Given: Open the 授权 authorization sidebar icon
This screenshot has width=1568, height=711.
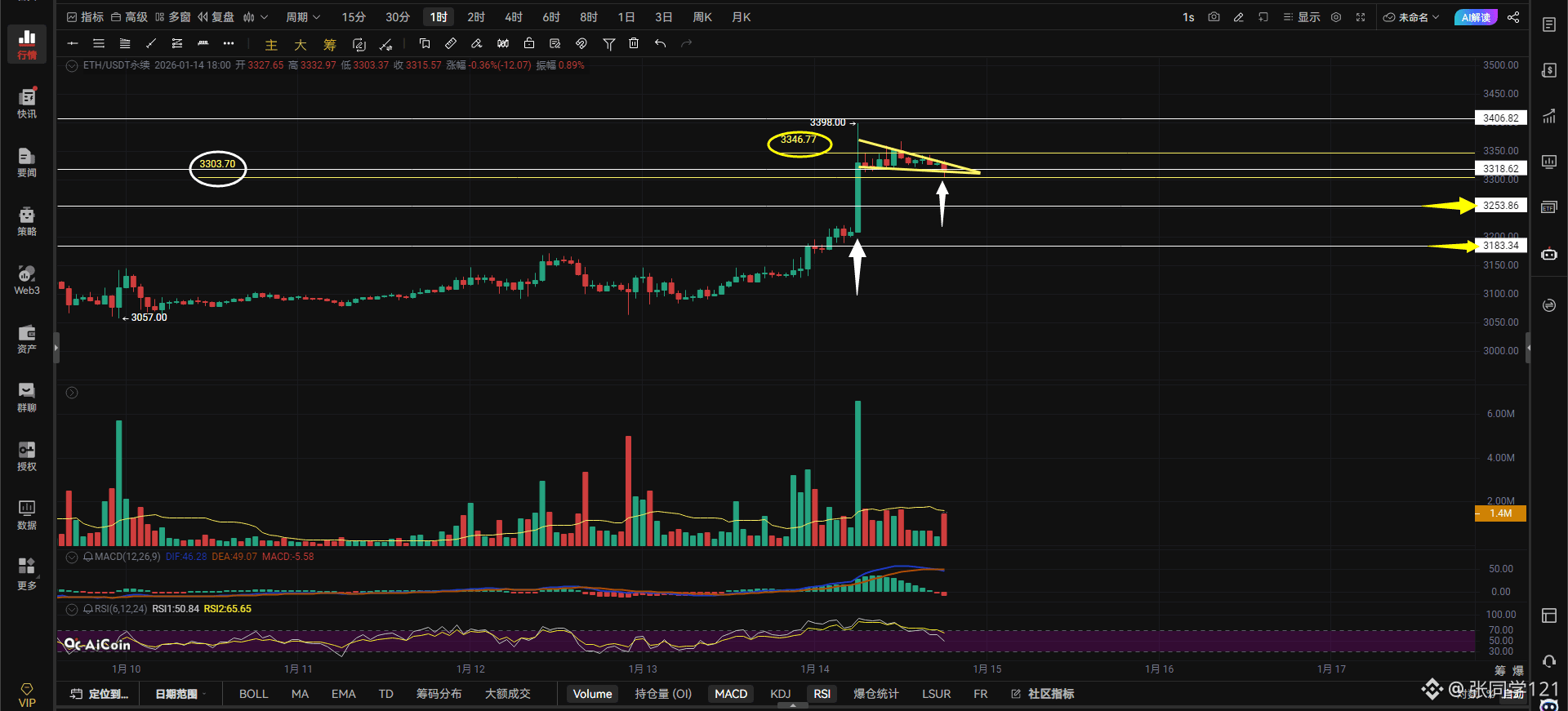Looking at the screenshot, I should [x=27, y=455].
